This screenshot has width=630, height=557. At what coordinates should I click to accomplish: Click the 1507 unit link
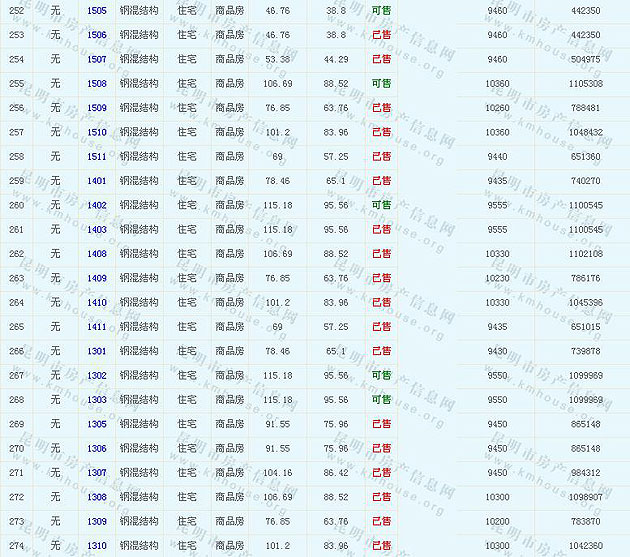[x=97, y=59]
